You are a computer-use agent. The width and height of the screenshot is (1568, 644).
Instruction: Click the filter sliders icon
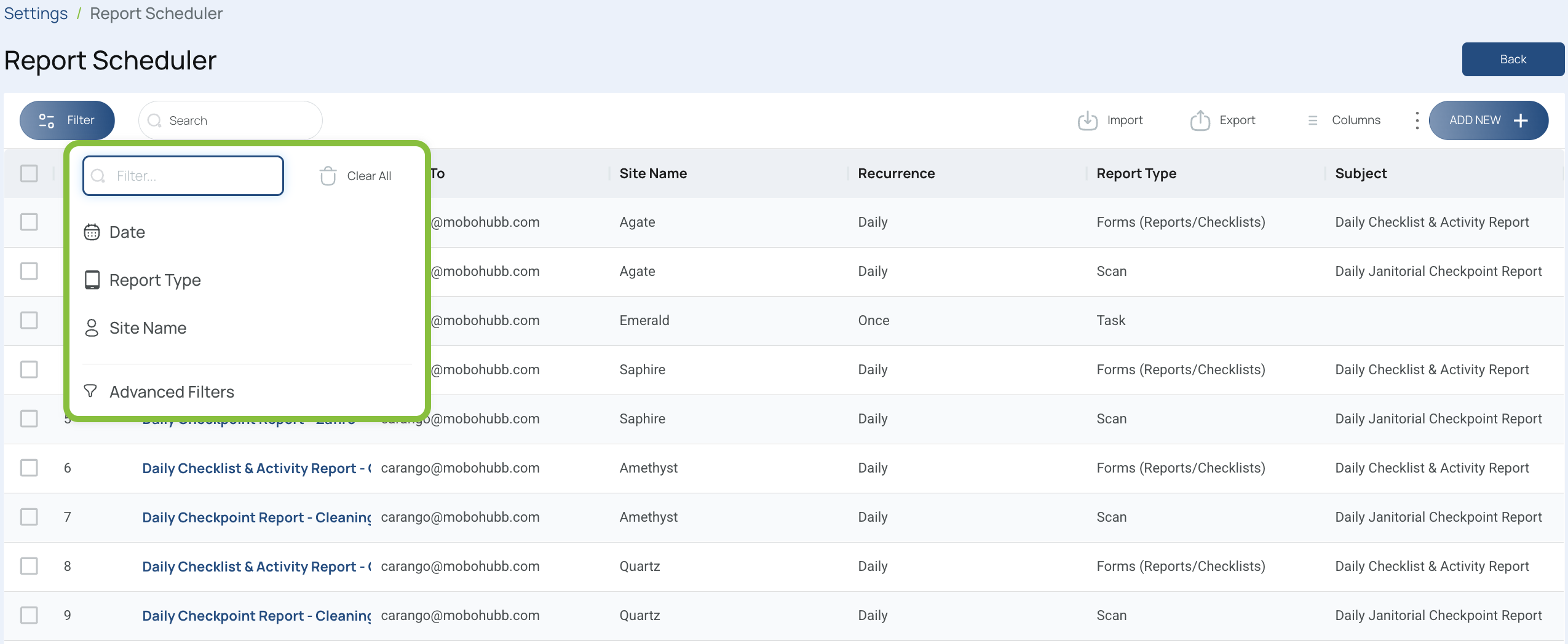tap(47, 120)
